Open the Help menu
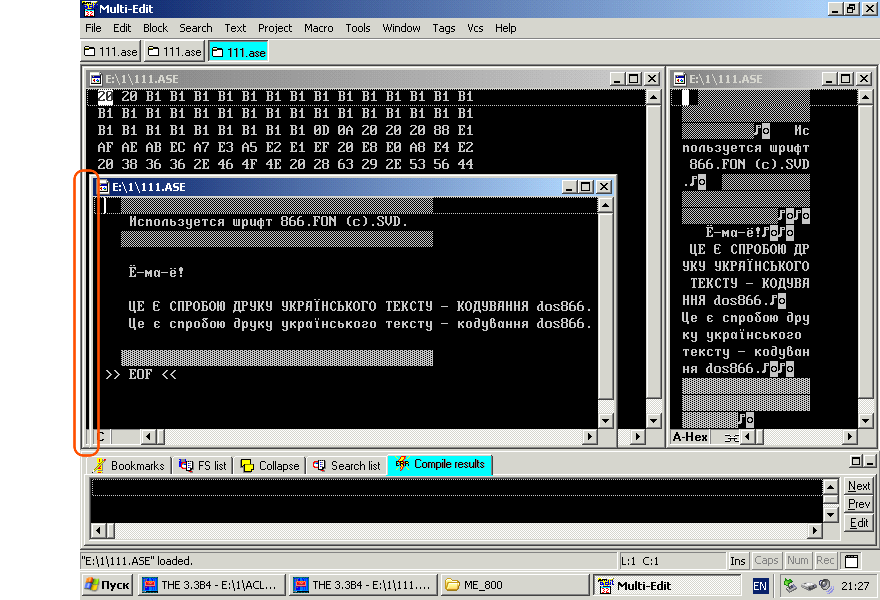880x600 pixels. pos(506,28)
